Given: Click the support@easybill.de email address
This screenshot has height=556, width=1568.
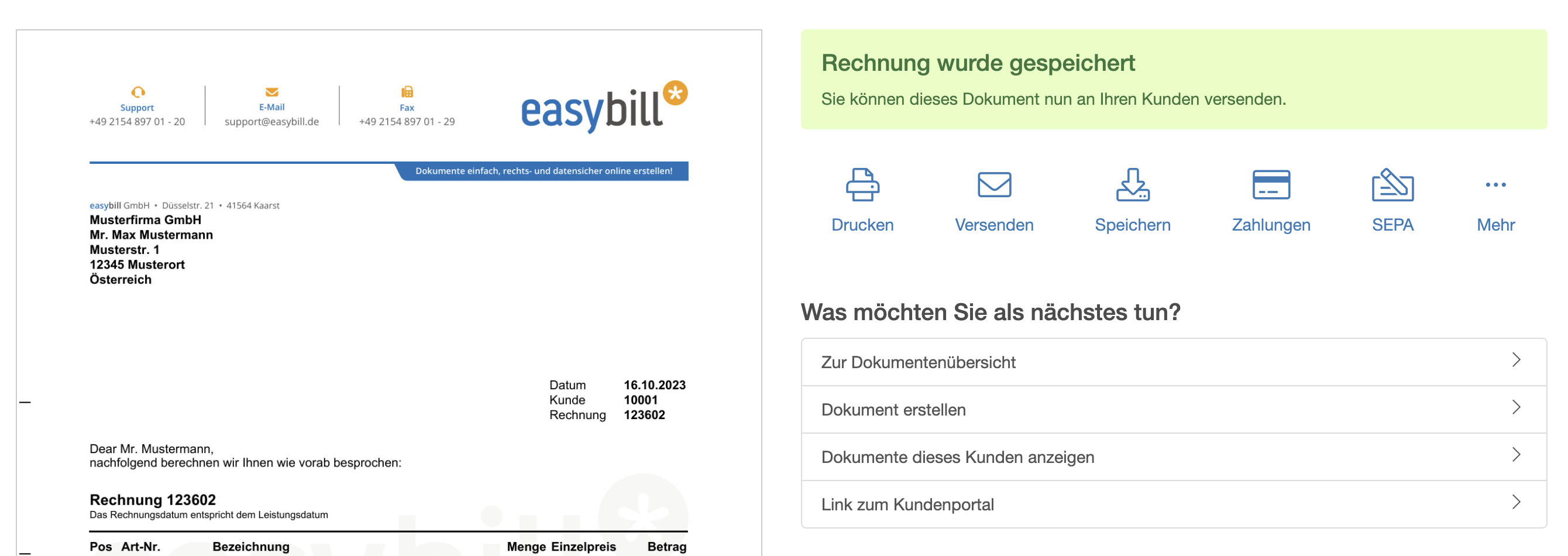Looking at the screenshot, I should (271, 122).
